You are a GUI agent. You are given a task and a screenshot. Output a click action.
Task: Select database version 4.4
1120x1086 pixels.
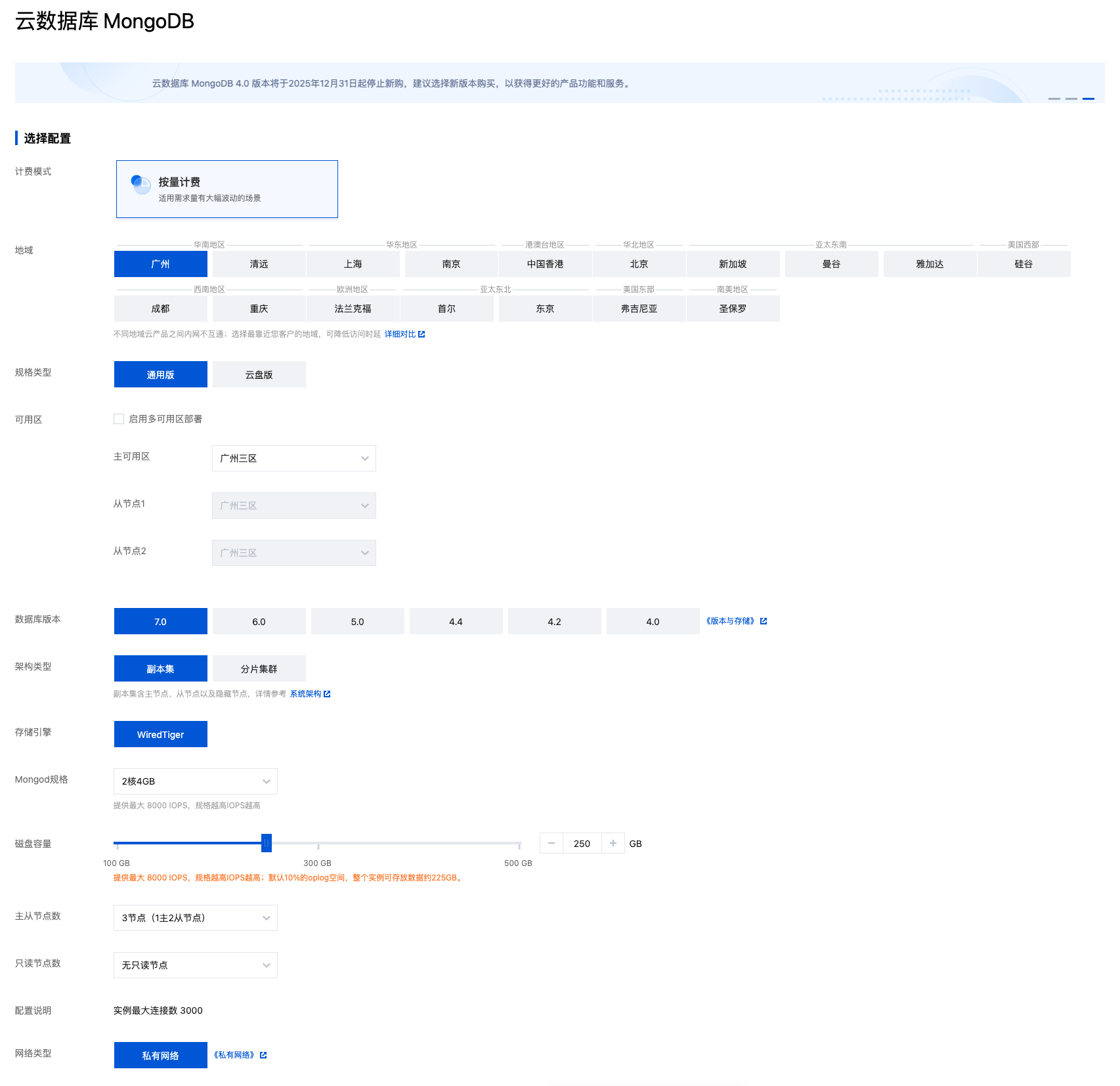click(x=456, y=621)
